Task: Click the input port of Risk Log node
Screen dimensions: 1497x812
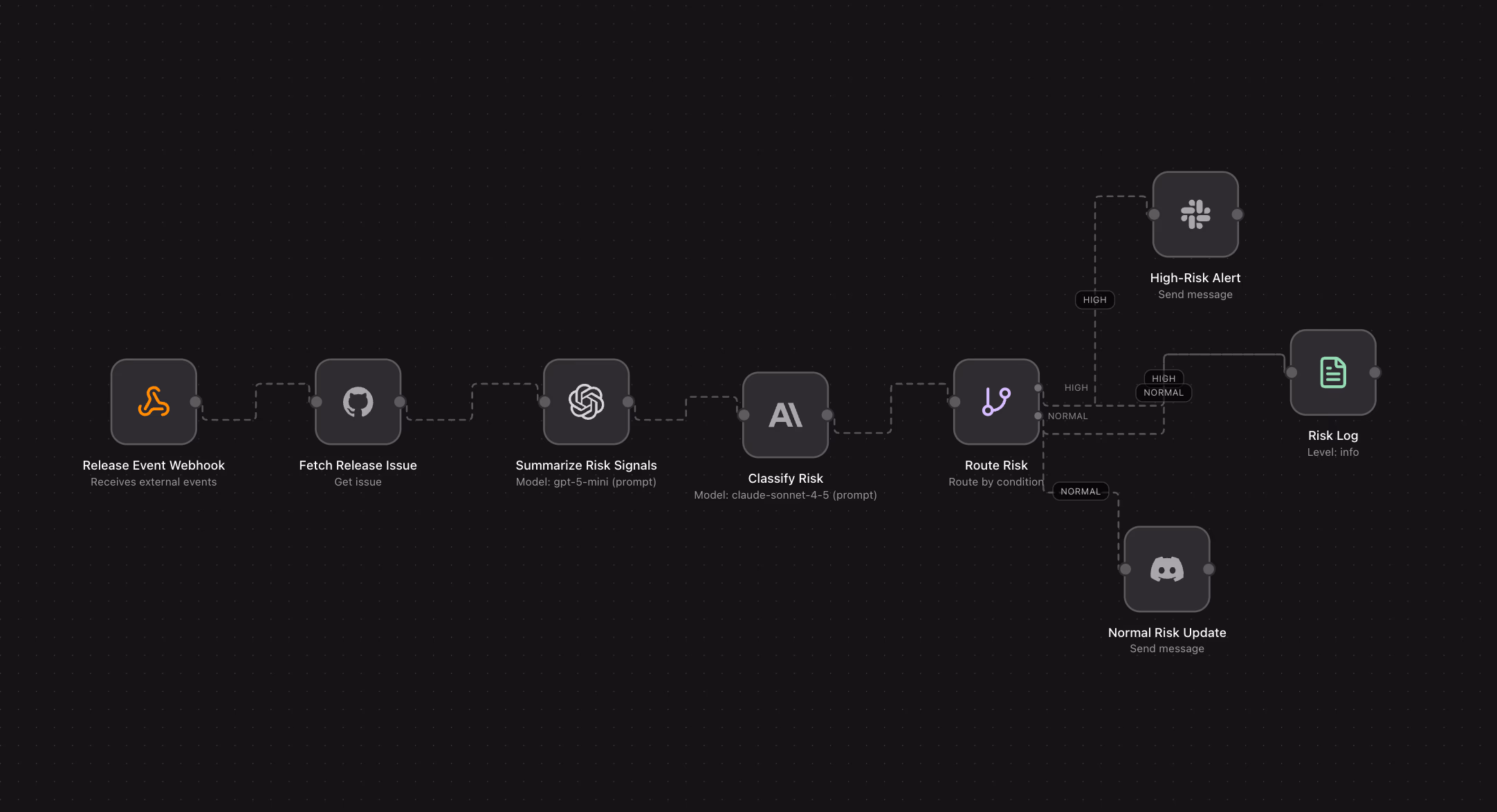Action: [x=1291, y=373]
